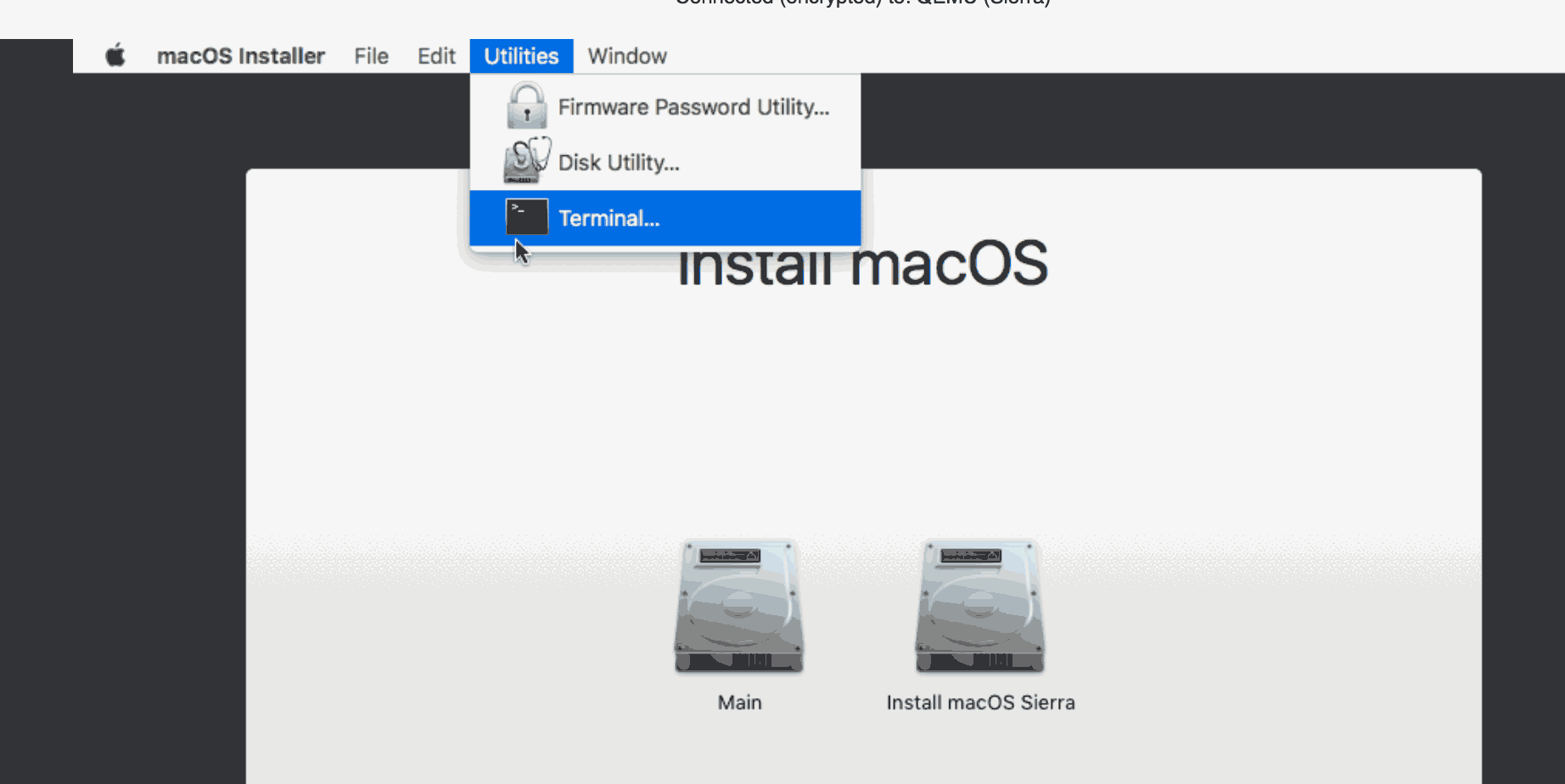Click the Main disk name label
Viewport: 1565px width, 784px height.
pyautogui.click(x=739, y=703)
